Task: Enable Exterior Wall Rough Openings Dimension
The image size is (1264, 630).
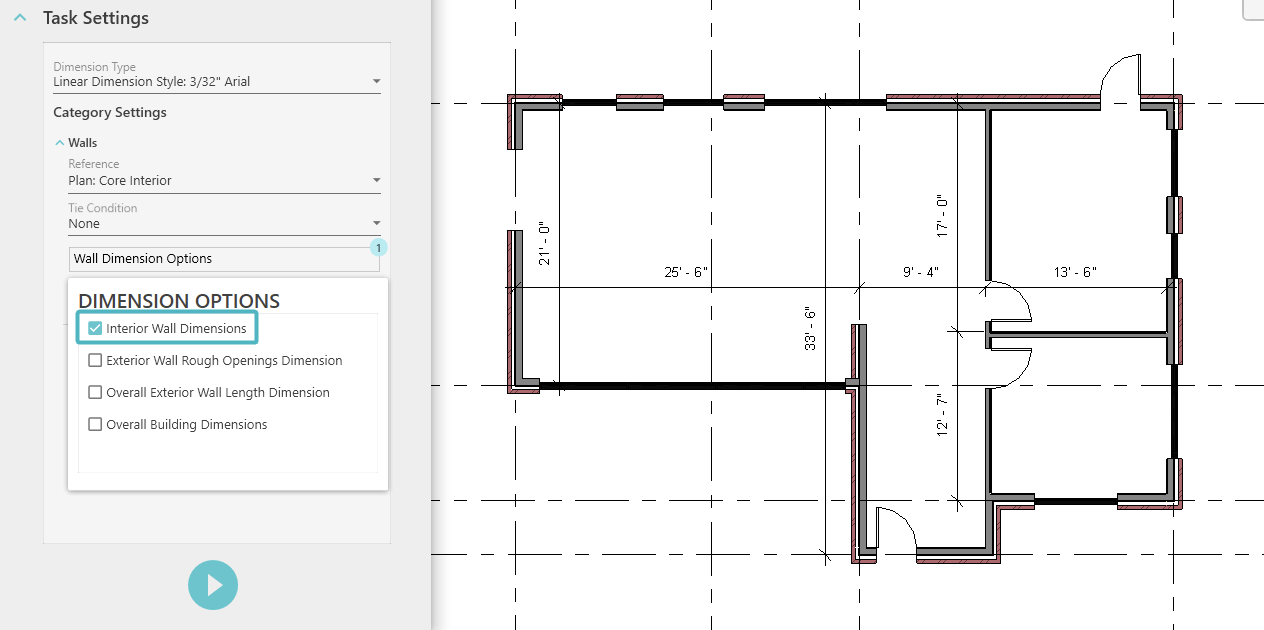Action: coord(95,360)
